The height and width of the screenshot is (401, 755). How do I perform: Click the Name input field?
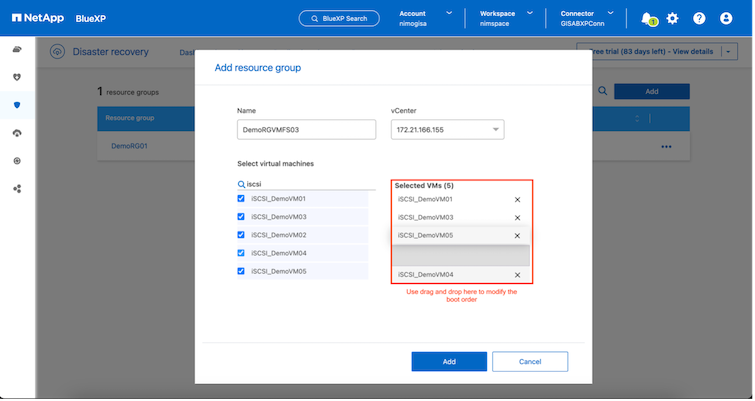[305, 130]
